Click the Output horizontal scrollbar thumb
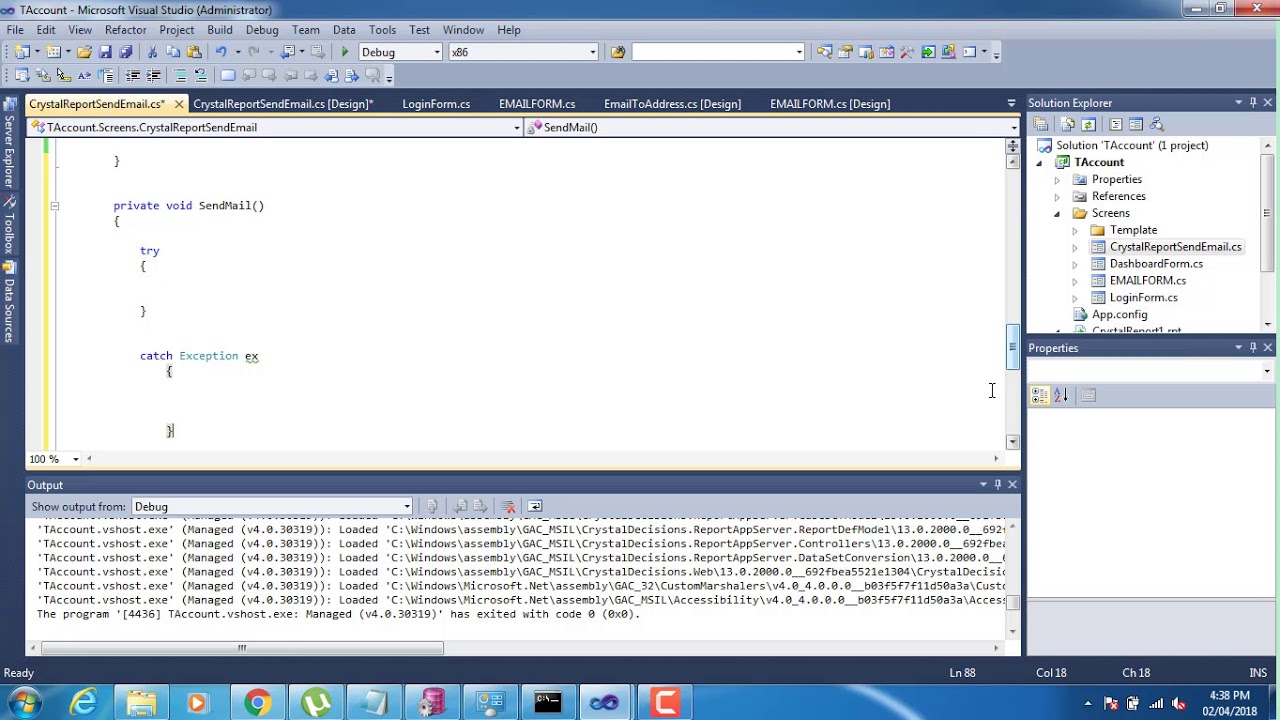Image resolution: width=1280 pixels, height=720 pixels. 242,648
